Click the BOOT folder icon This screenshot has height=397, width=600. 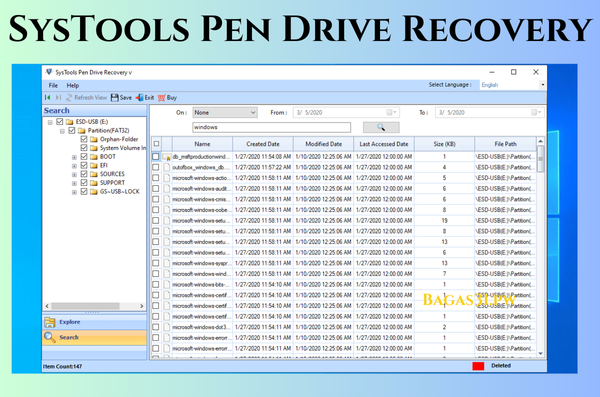94,157
